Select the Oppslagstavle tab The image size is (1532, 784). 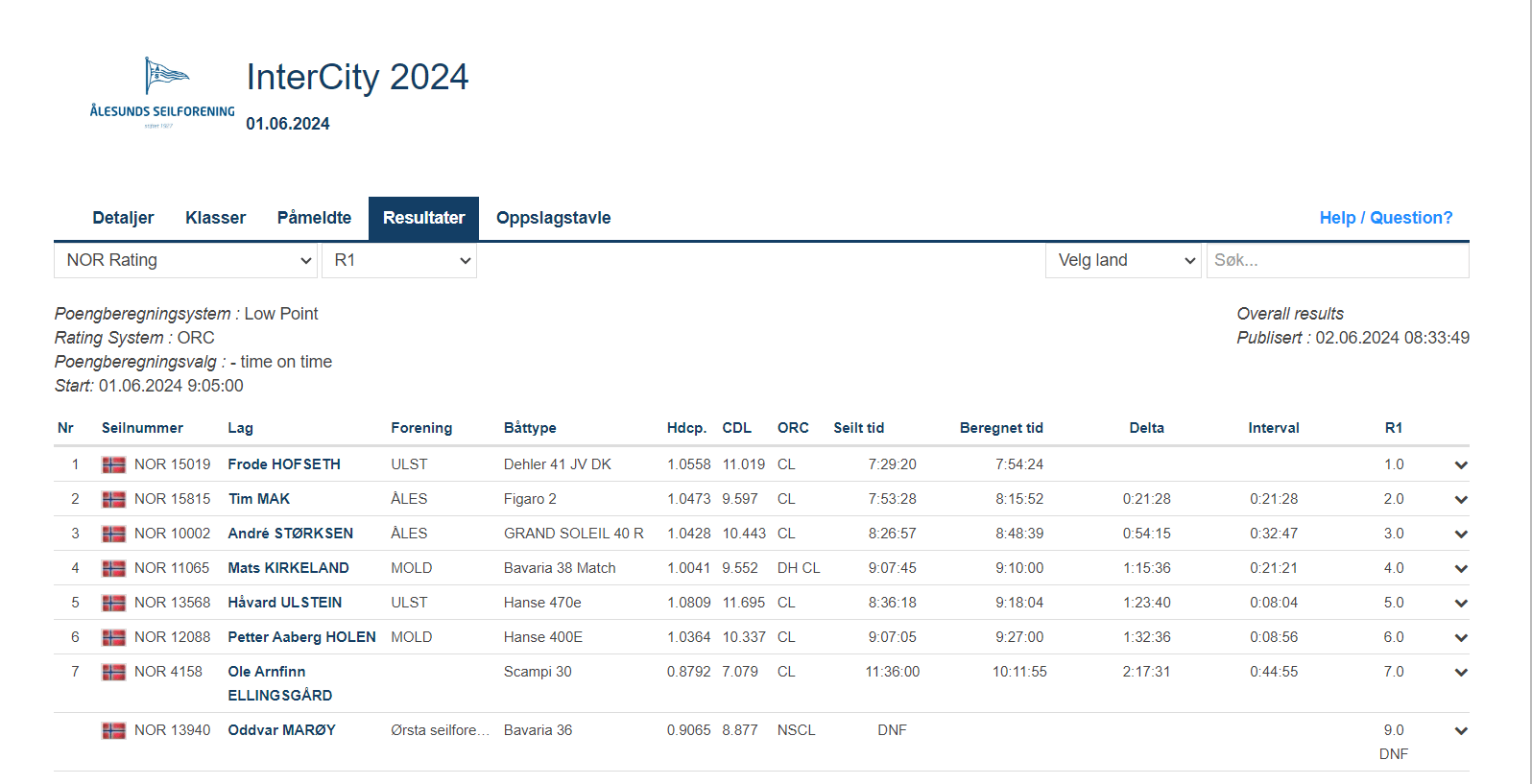click(x=553, y=218)
